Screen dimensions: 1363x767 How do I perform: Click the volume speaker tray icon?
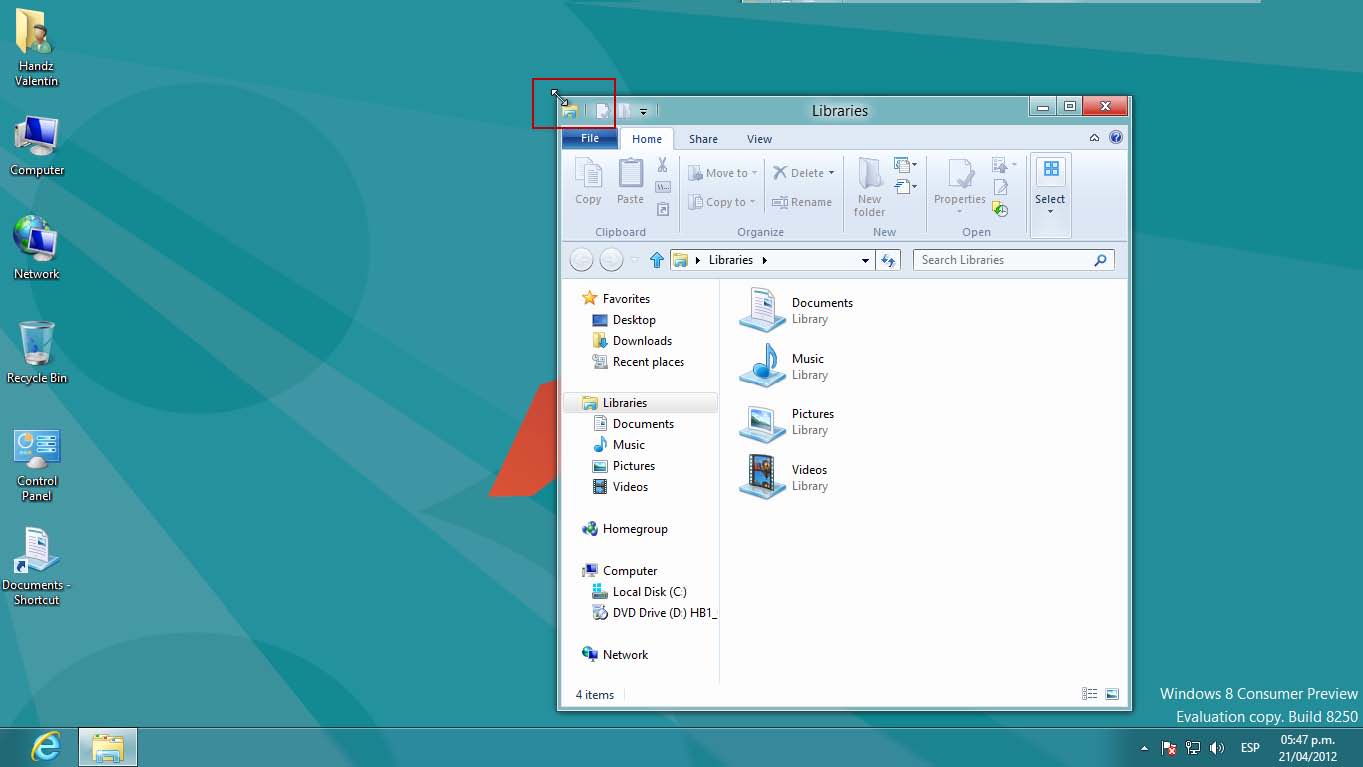tap(1217, 748)
